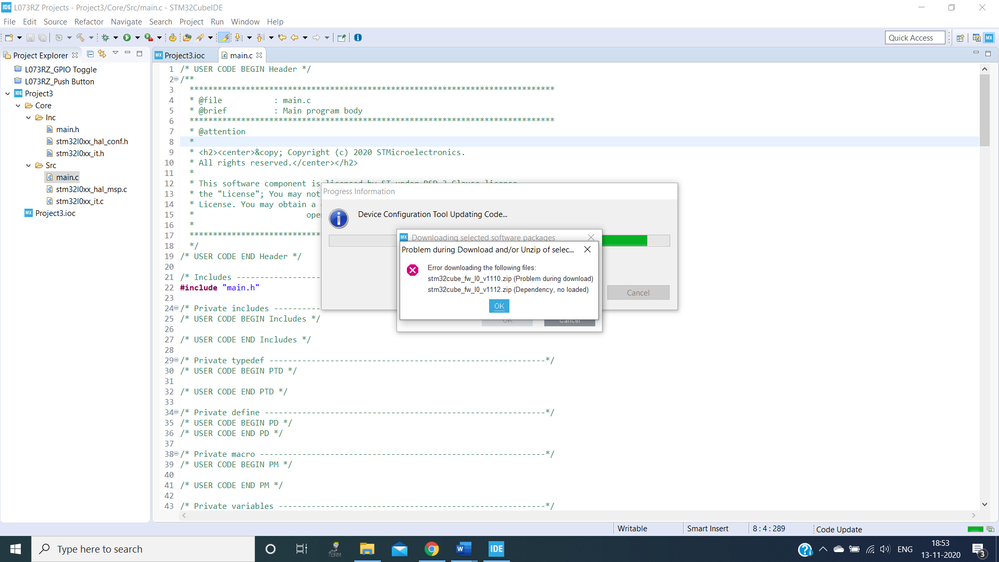Collapse the Src folder node
Image resolution: width=999 pixels, height=562 pixels.
(28, 165)
